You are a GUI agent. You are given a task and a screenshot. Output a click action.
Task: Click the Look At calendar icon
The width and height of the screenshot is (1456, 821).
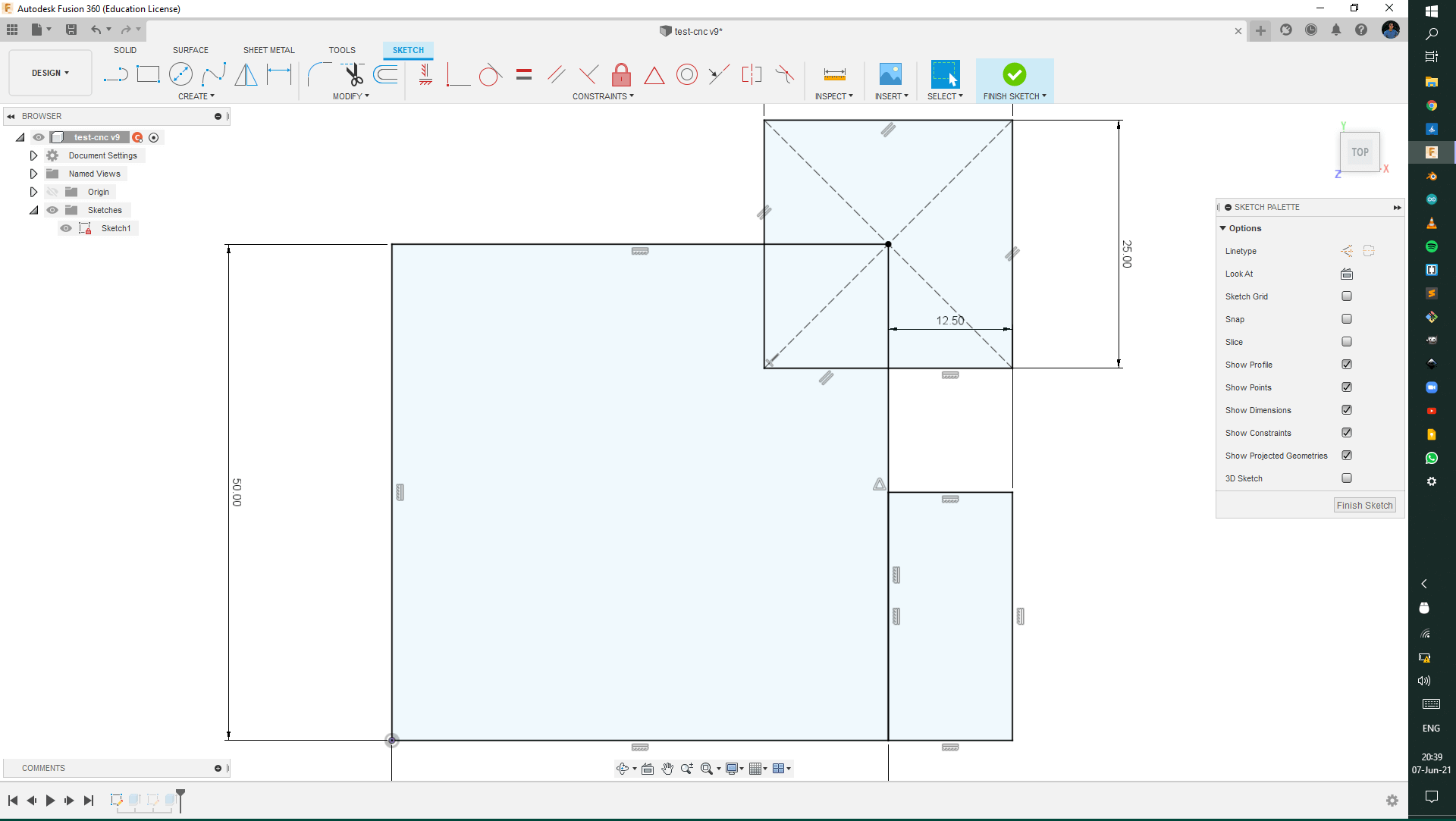click(x=1347, y=274)
